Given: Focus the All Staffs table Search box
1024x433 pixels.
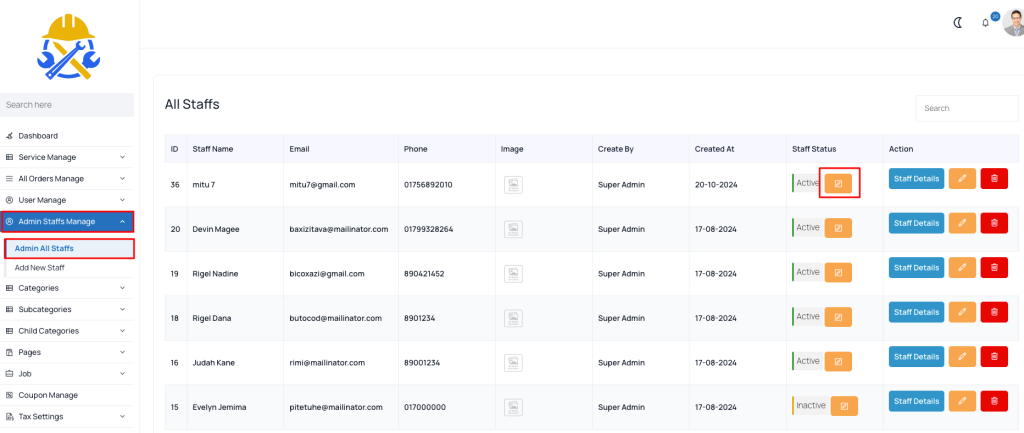Looking at the screenshot, I should (967, 108).
